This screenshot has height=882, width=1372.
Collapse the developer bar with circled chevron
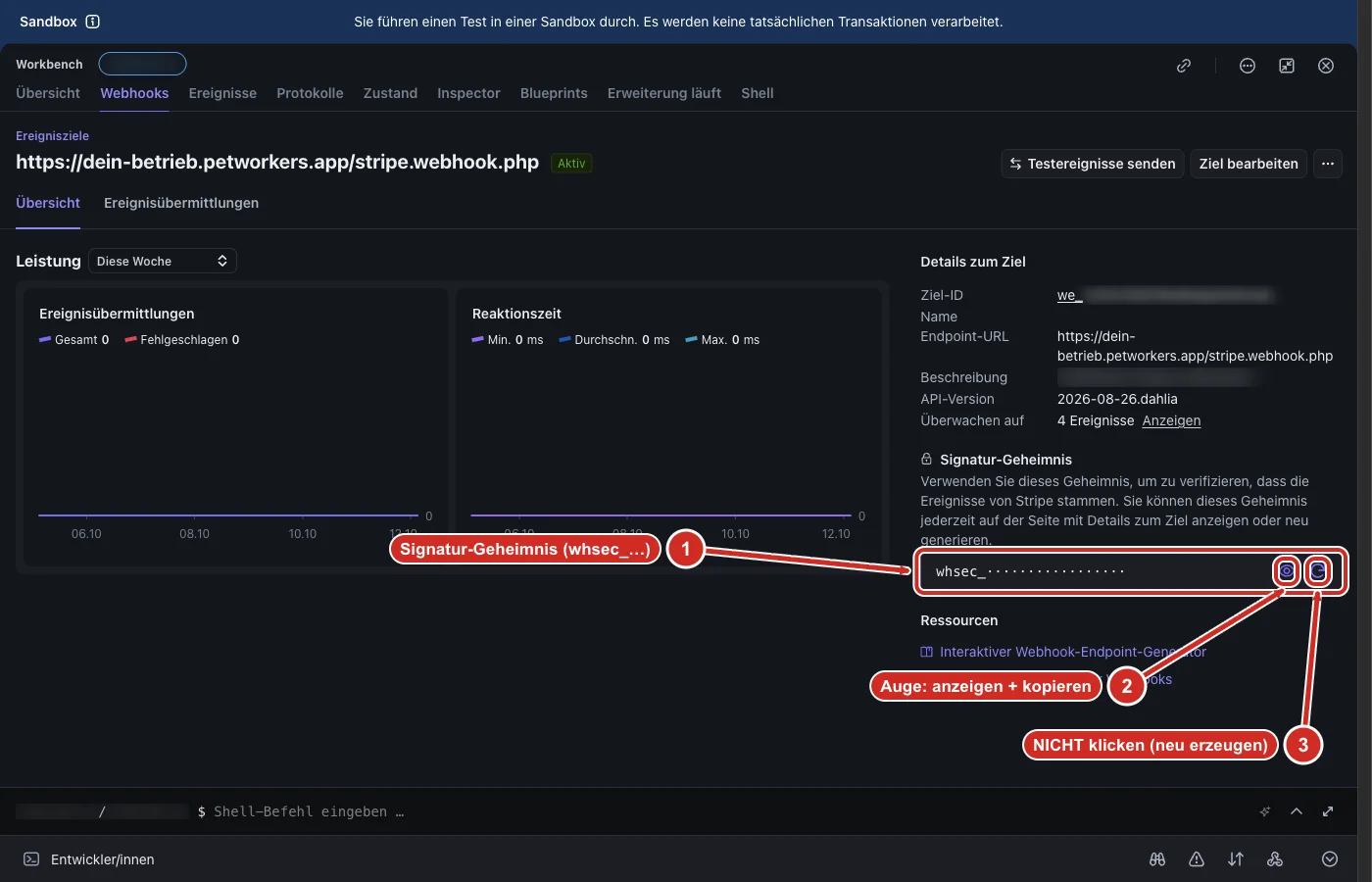(1330, 859)
